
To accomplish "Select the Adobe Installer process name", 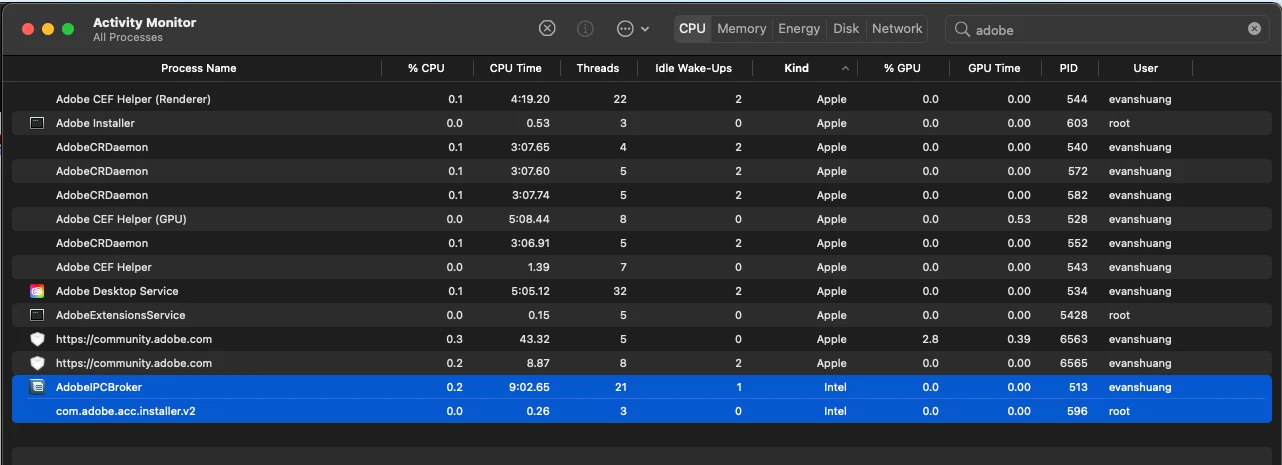I will coord(95,123).
